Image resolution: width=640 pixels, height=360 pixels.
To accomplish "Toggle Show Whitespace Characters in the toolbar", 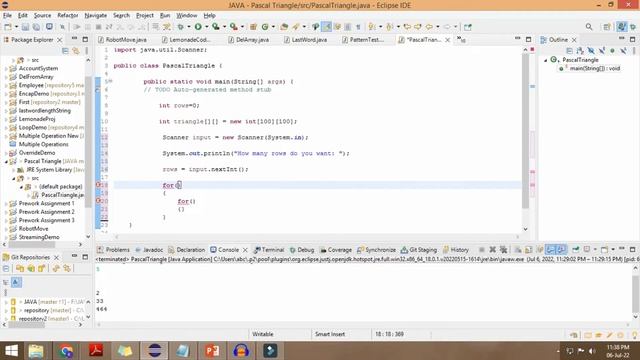I will pyautogui.click(x=358, y=27).
